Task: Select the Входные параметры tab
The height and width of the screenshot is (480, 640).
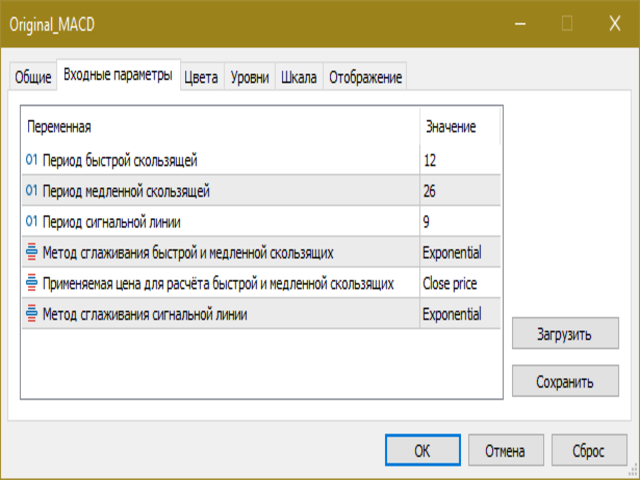Action: (x=118, y=75)
